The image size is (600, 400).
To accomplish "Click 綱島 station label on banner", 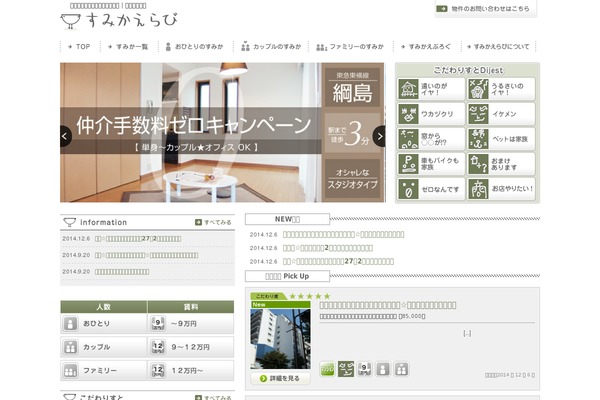I will 352,87.
